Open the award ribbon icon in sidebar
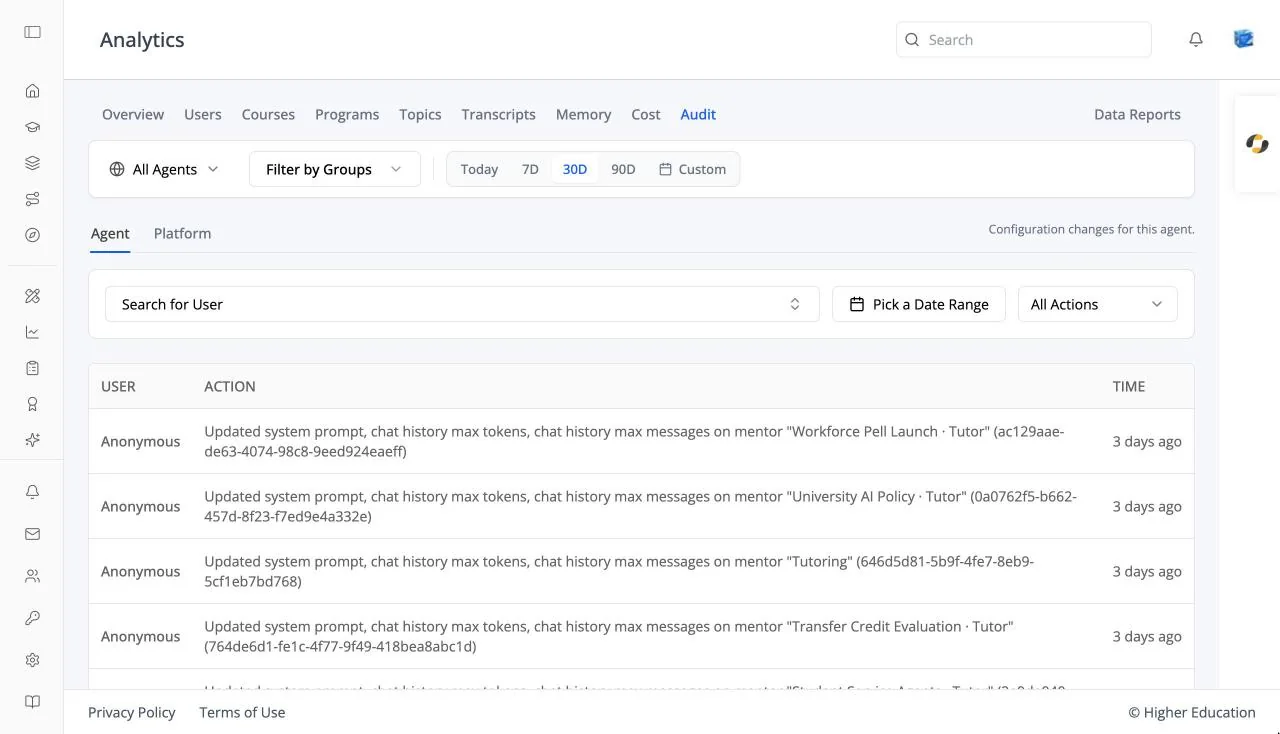Image resolution: width=1280 pixels, height=734 pixels. (32, 404)
